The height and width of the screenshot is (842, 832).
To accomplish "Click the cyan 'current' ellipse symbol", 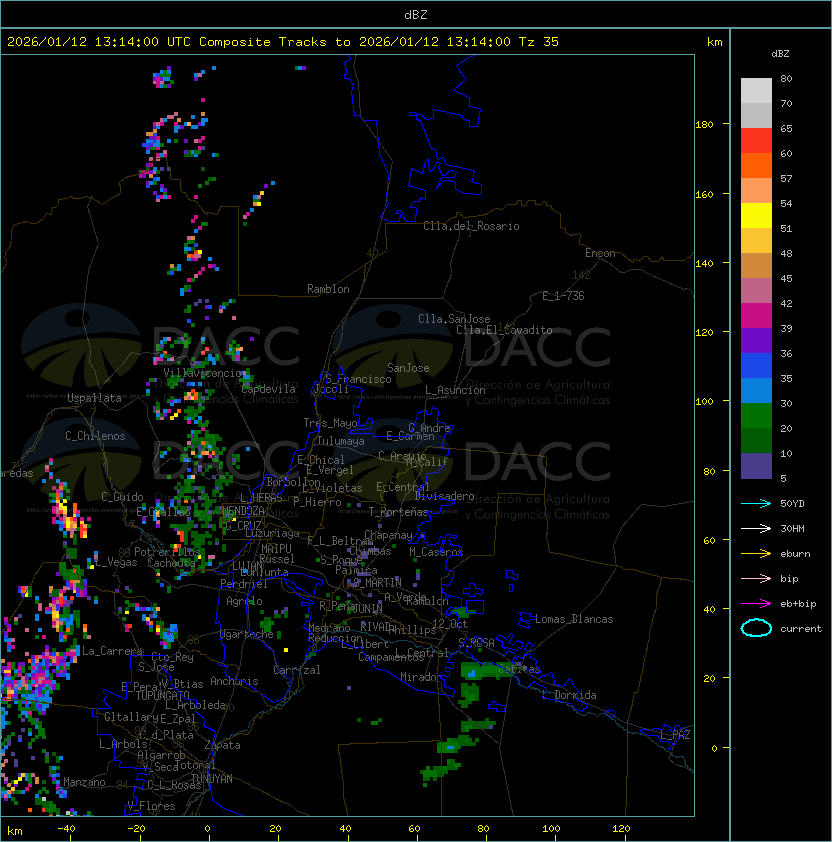I will pos(756,628).
